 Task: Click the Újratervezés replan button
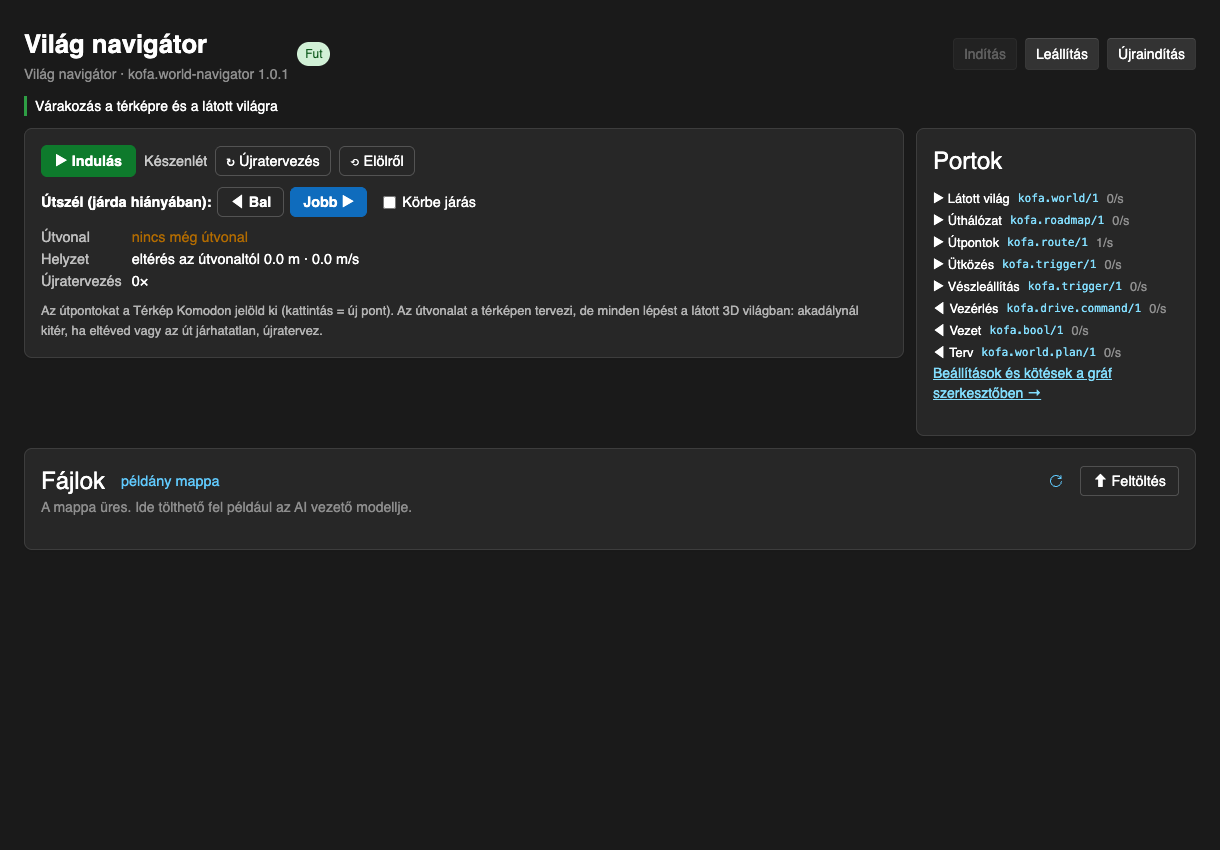click(273, 161)
